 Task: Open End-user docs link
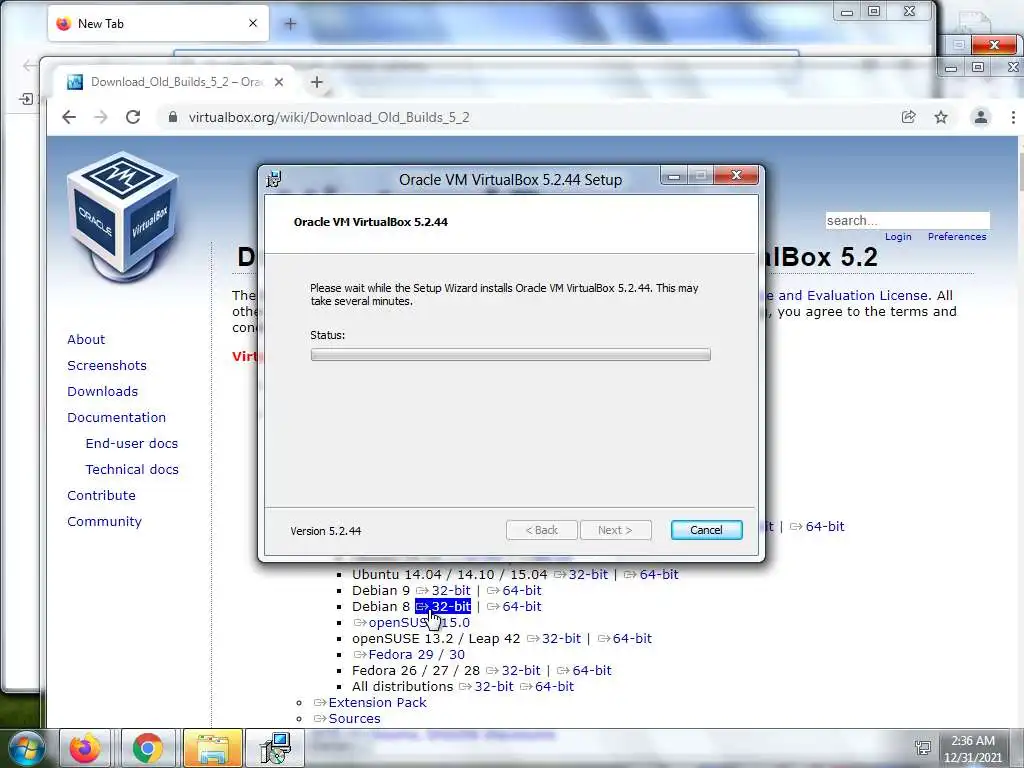[x=131, y=443]
